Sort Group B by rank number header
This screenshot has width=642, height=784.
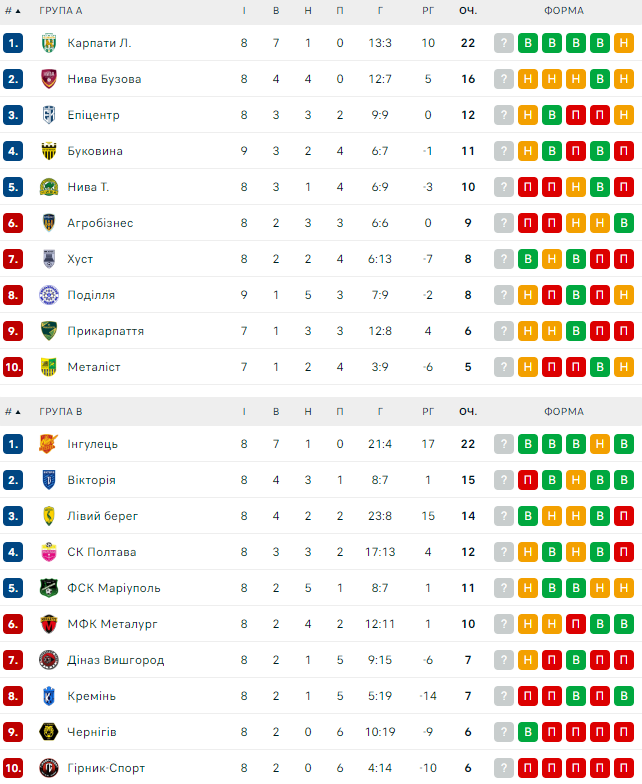pyautogui.click(x=12, y=412)
